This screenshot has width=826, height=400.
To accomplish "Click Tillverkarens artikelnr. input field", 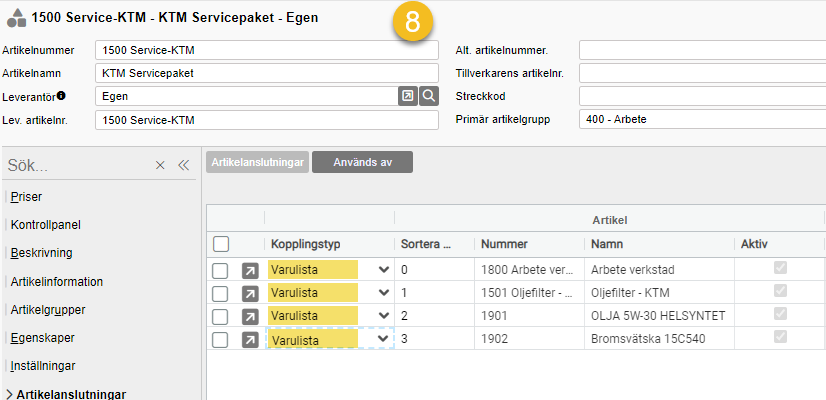I will tap(702, 73).
